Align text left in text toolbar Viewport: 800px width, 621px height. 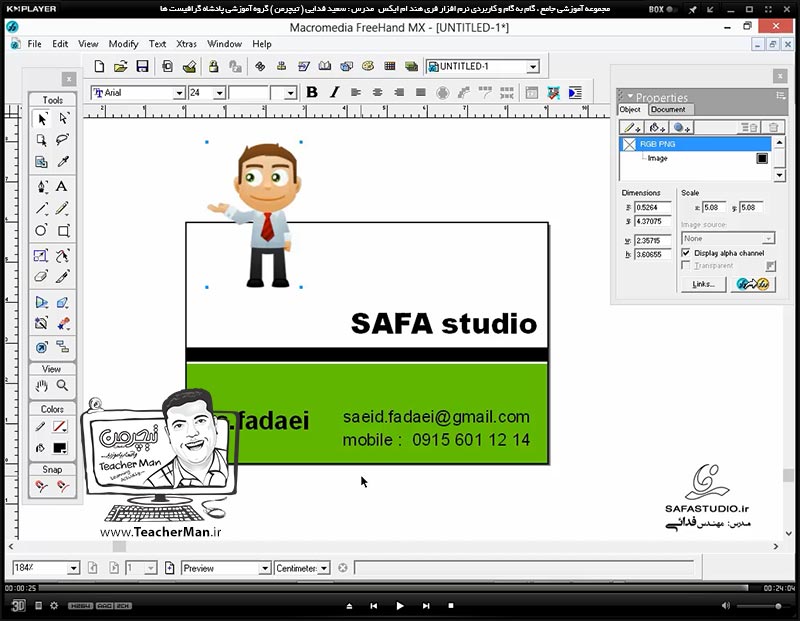(x=356, y=92)
